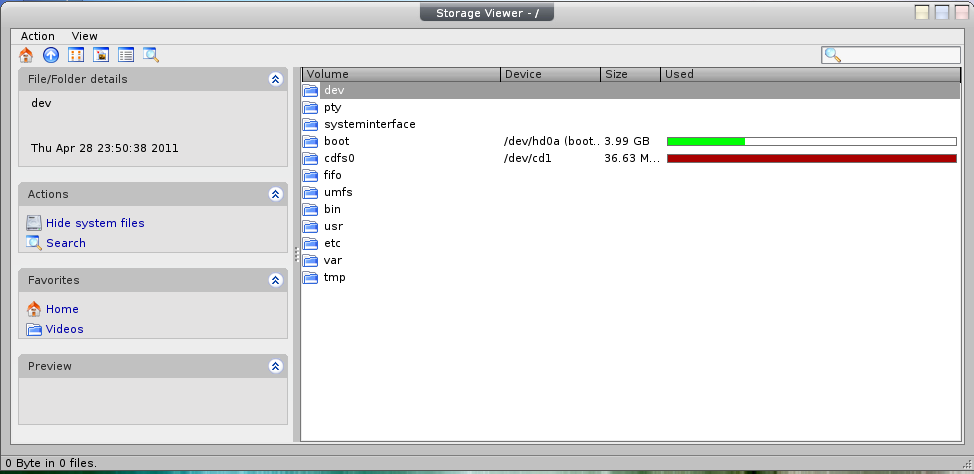Select the boot volume name
This screenshot has height=474, width=974.
337,142
